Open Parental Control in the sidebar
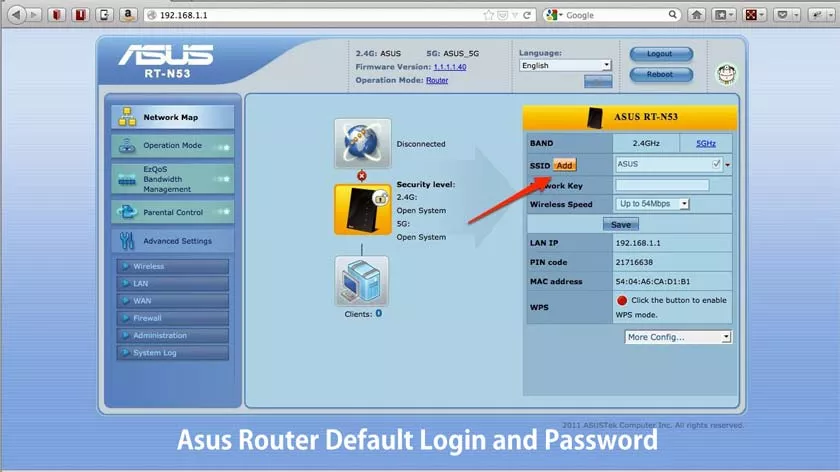 [x=172, y=212]
